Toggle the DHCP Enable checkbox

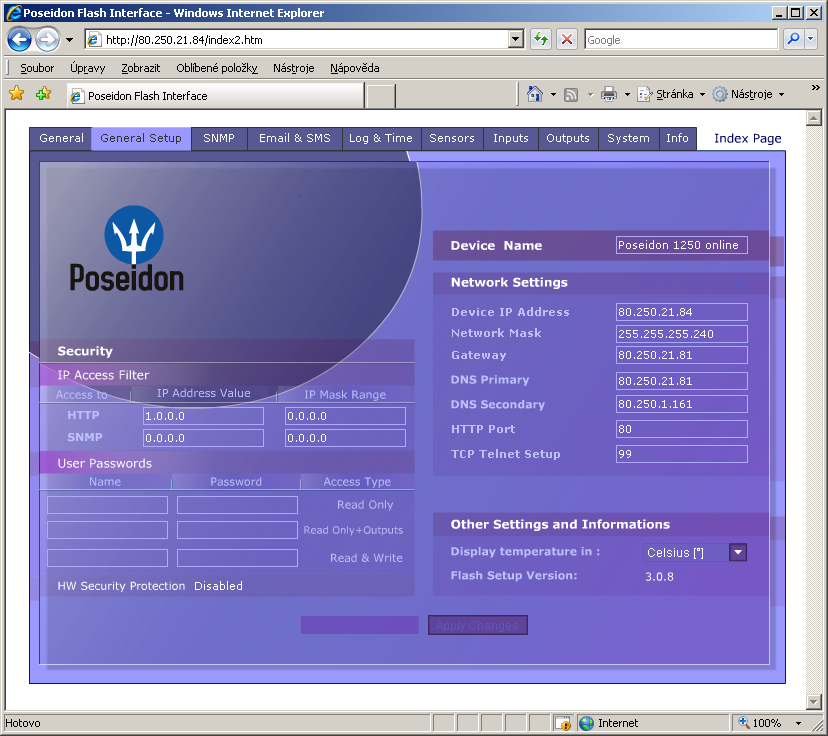coord(741,284)
